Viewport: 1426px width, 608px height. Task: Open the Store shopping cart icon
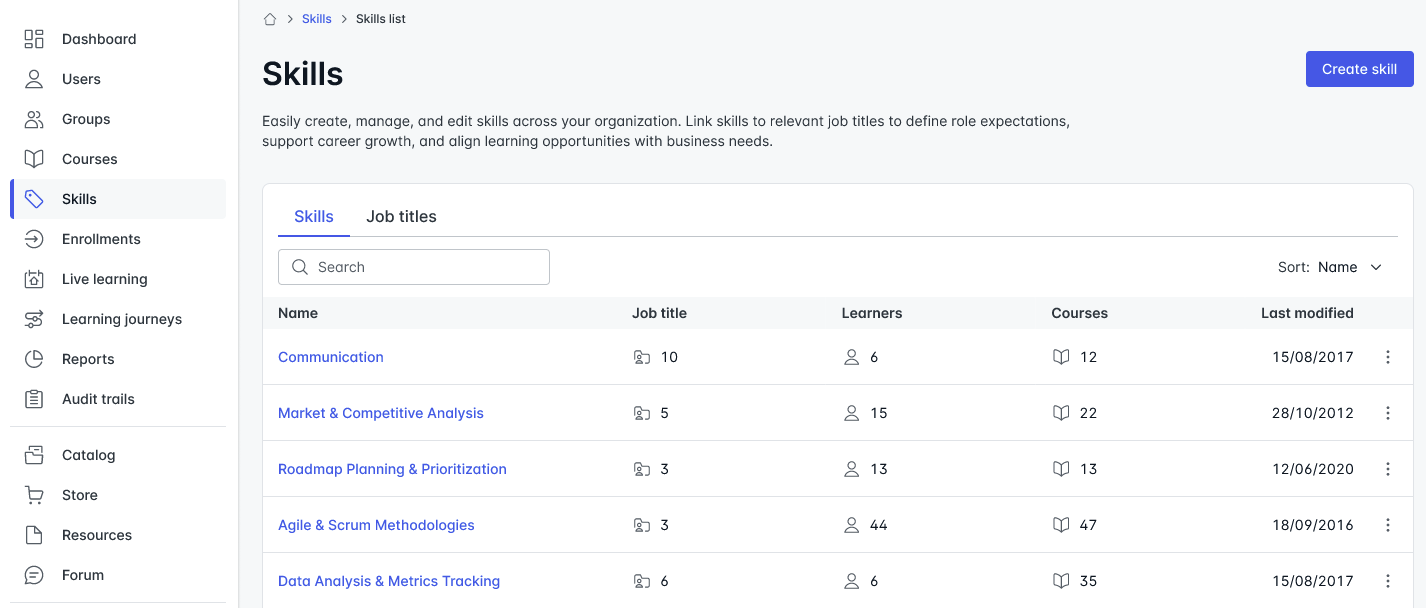34,495
